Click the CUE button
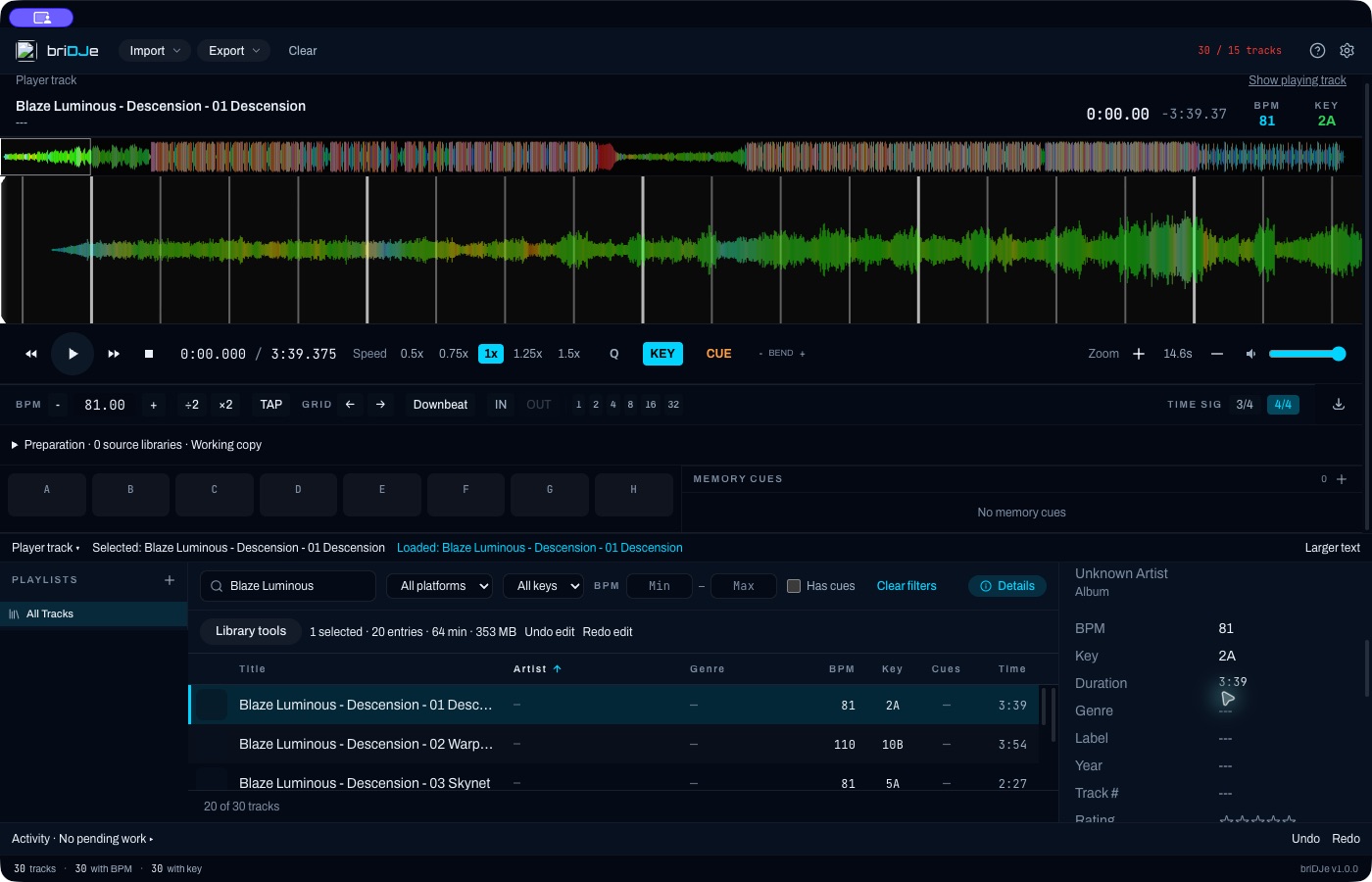 pyautogui.click(x=718, y=354)
